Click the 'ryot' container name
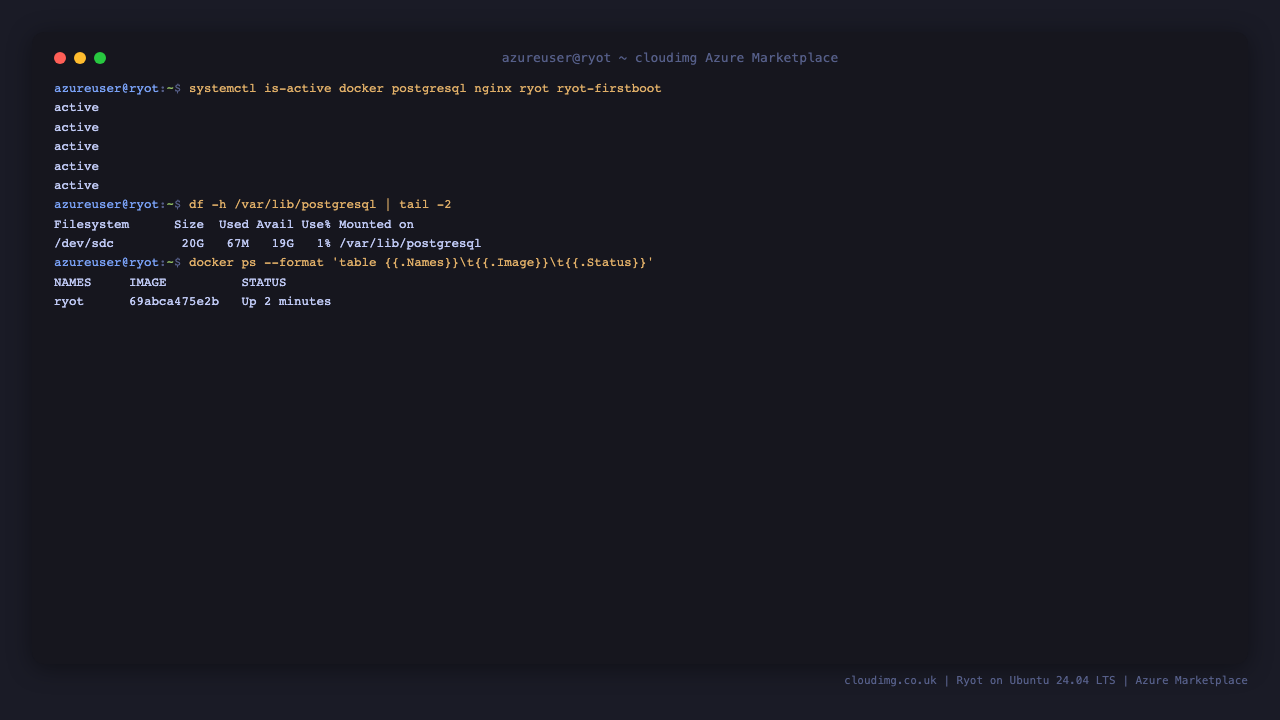 [x=69, y=301]
